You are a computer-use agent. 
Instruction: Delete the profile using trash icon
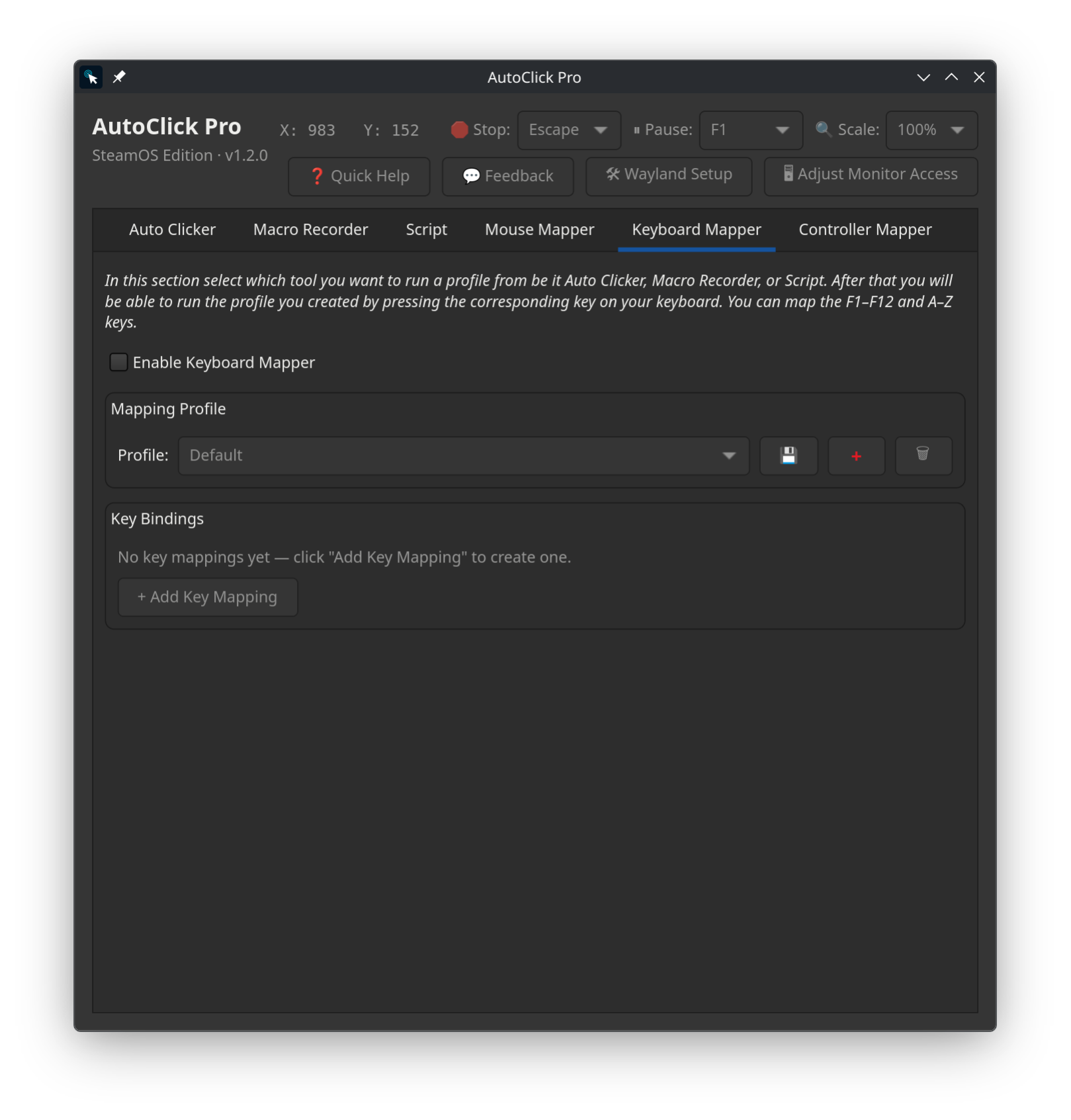(x=923, y=456)
